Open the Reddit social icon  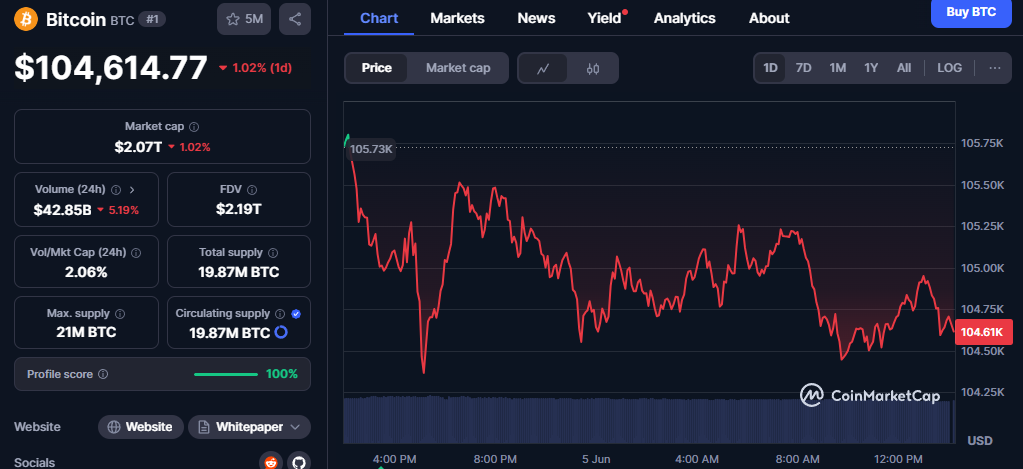(x=271, y=462)
